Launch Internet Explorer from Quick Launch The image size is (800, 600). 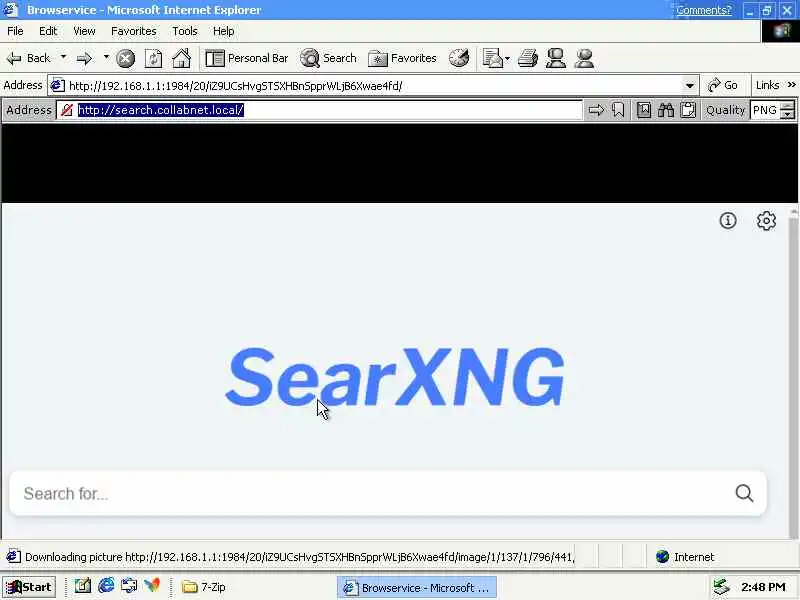point(106,586)
